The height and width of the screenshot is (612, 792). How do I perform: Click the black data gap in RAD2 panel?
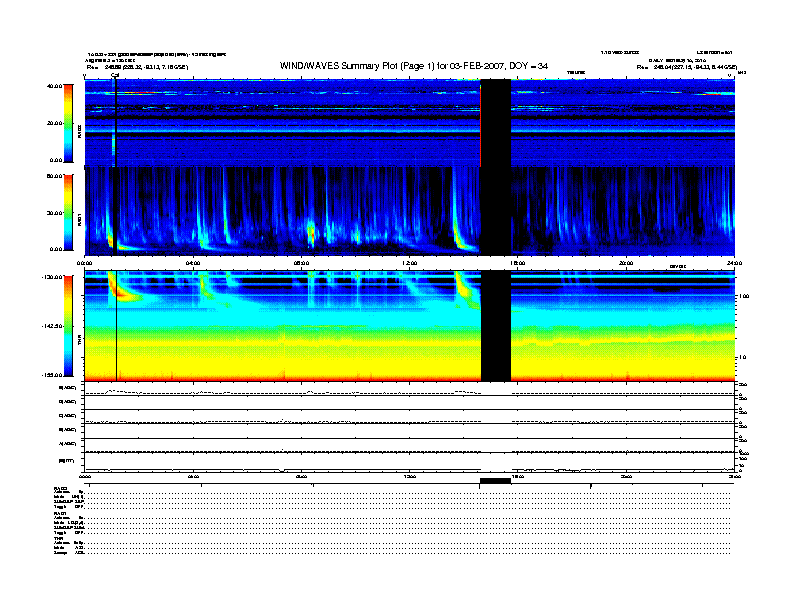496,123
